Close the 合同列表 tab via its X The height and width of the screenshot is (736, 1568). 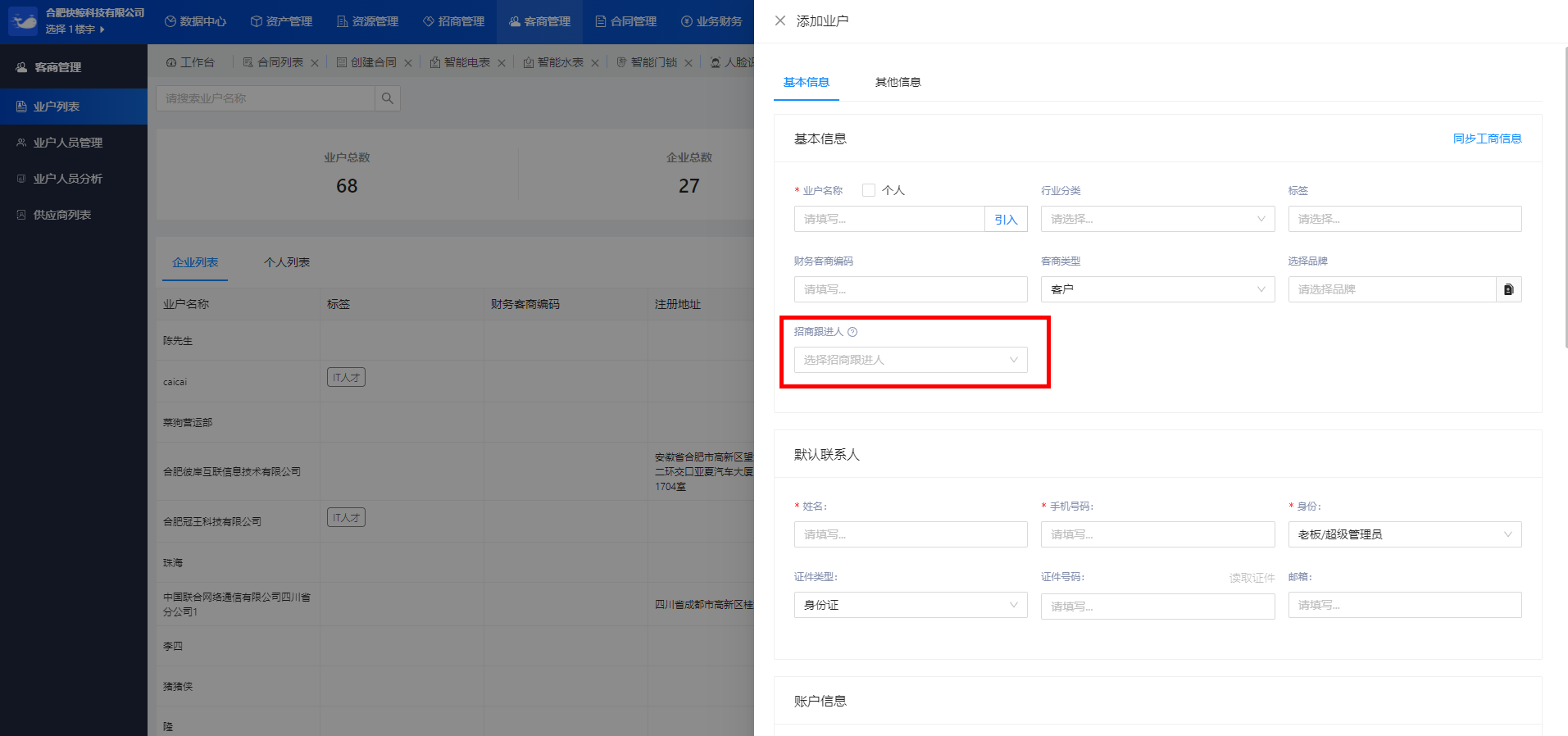(315, 63)
